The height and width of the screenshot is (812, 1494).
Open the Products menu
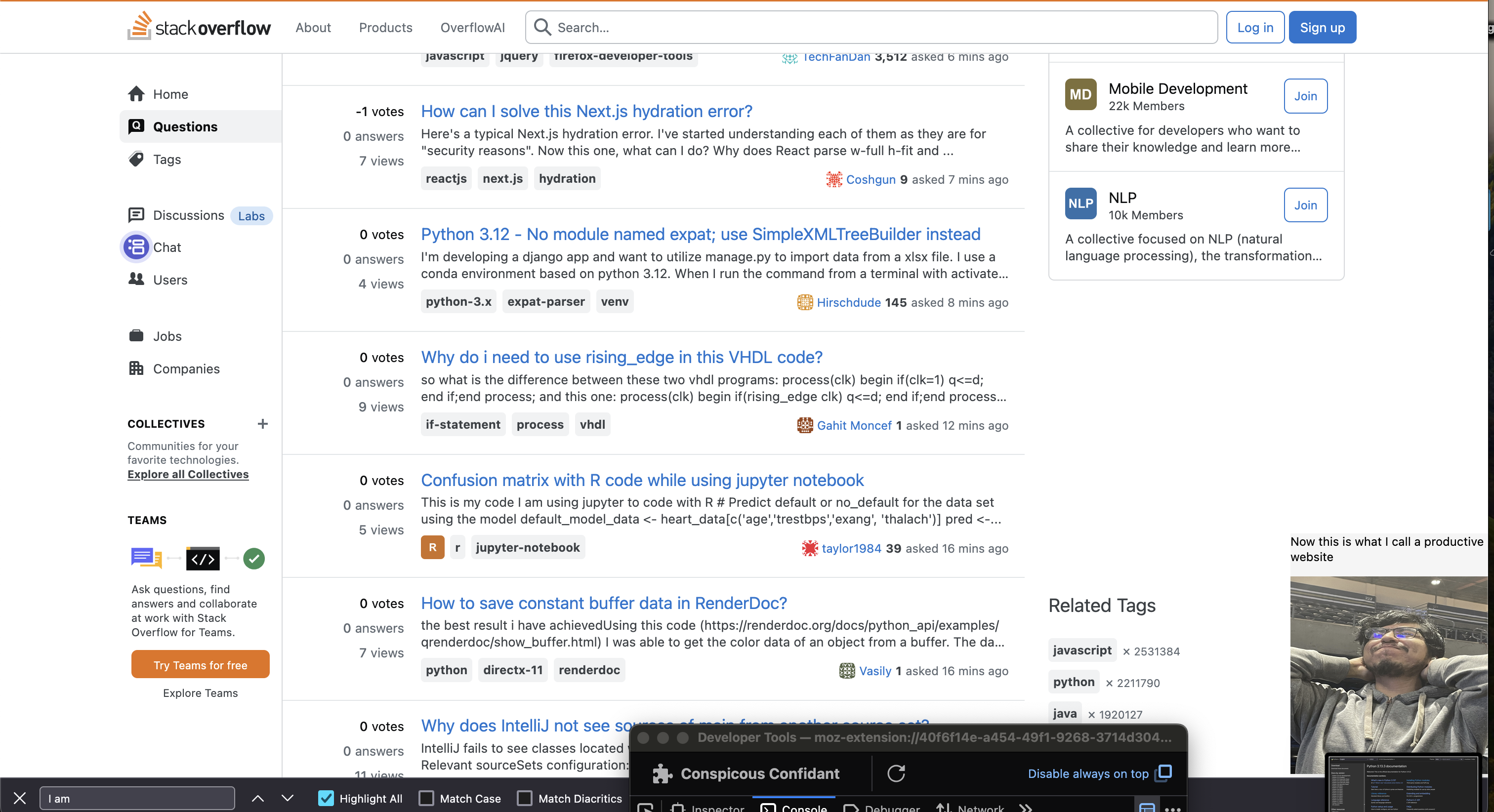(385, 27)
